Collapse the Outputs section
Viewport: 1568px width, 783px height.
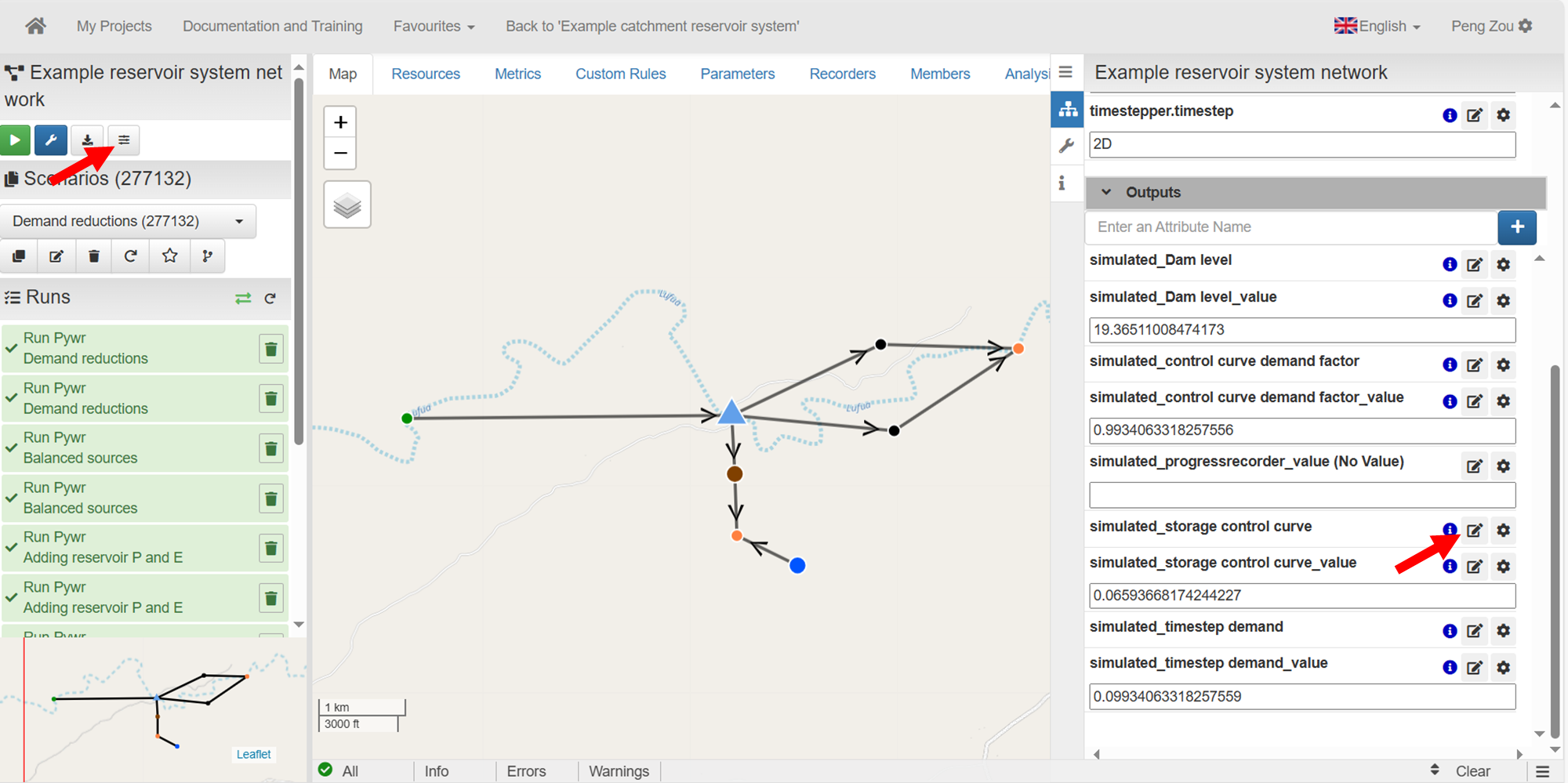(x=1106, y=193)
